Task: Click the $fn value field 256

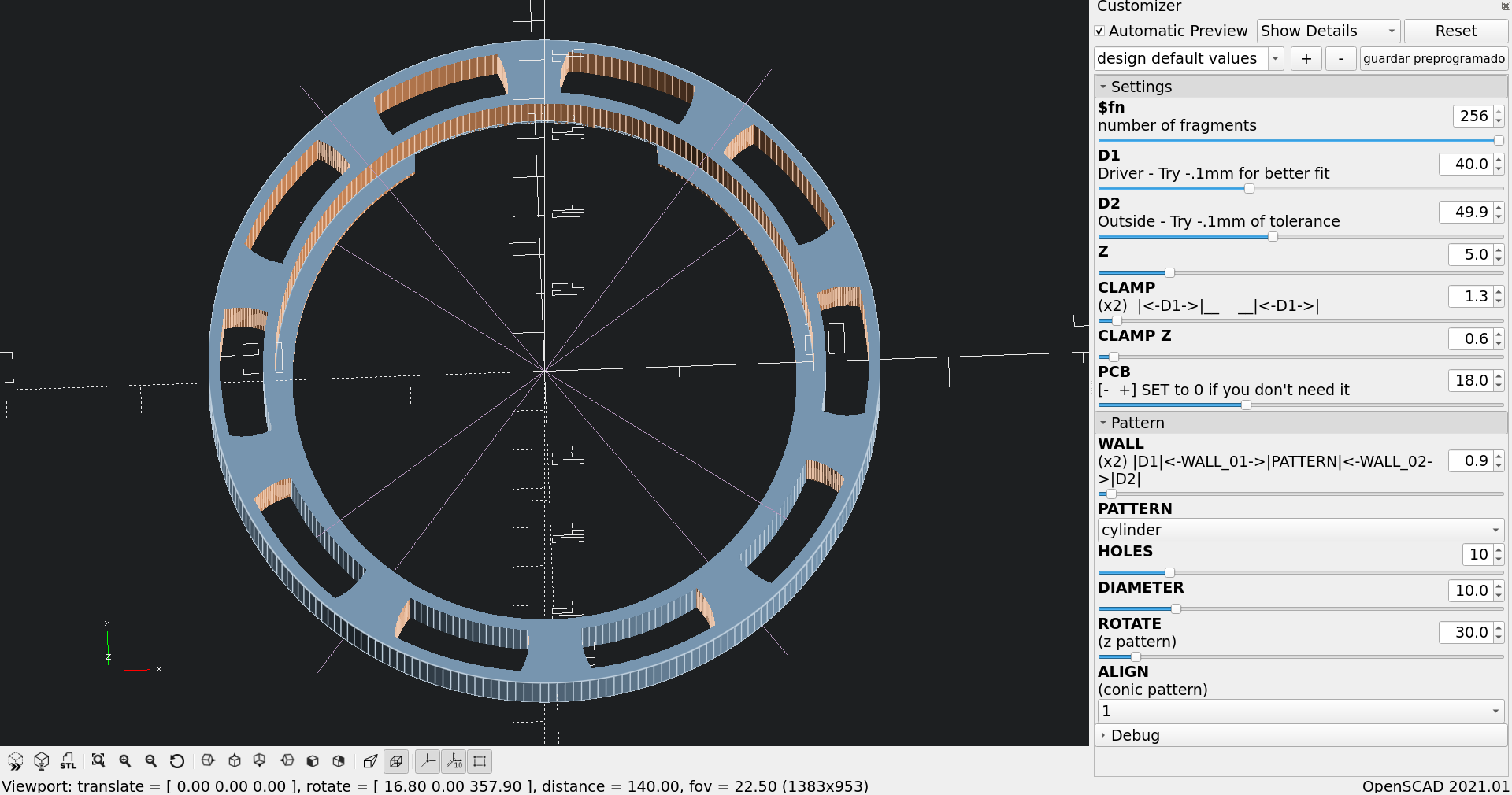Action: [x=1473, y=116]
